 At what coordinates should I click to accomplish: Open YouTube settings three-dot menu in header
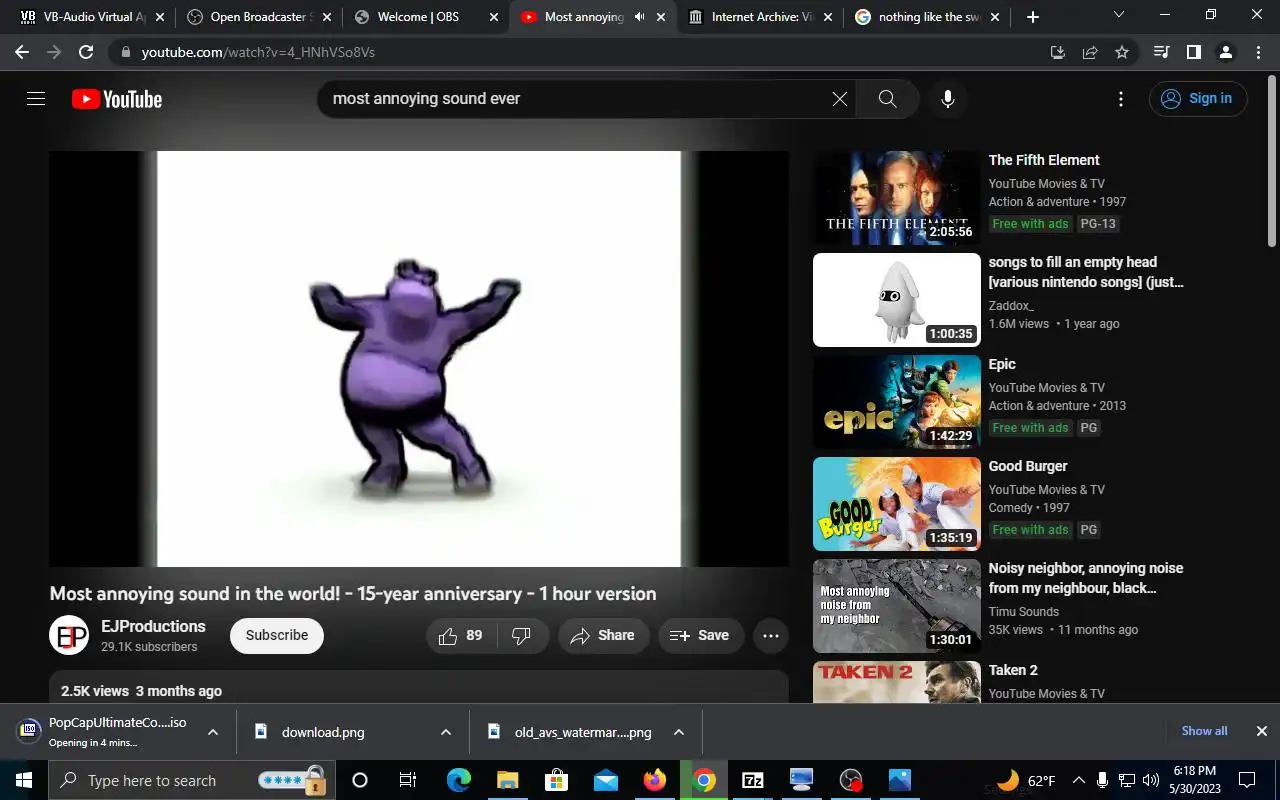1121,99
